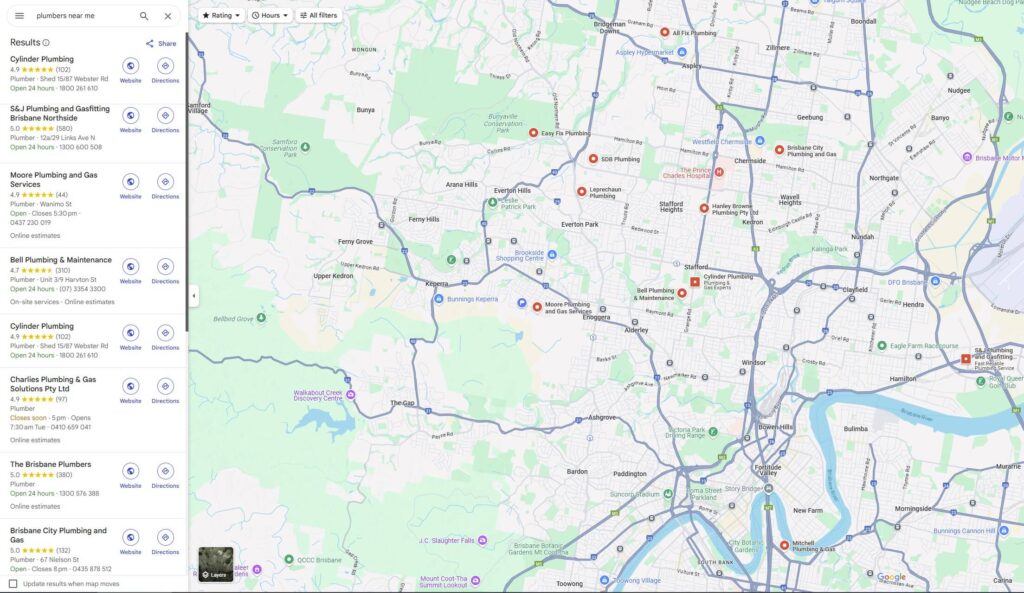Click The Prince Charles Hospital marker

719,172
